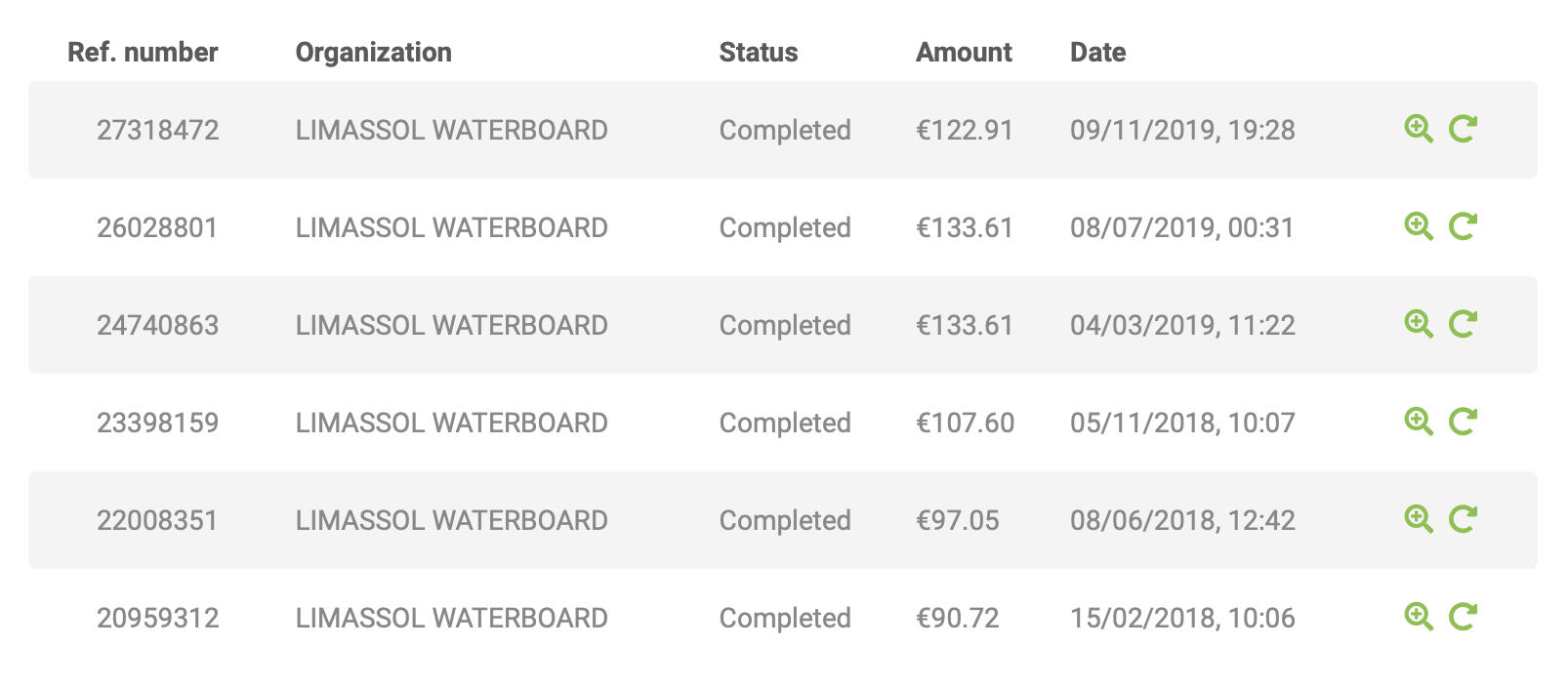Click the Organization column header

(374, 53)
